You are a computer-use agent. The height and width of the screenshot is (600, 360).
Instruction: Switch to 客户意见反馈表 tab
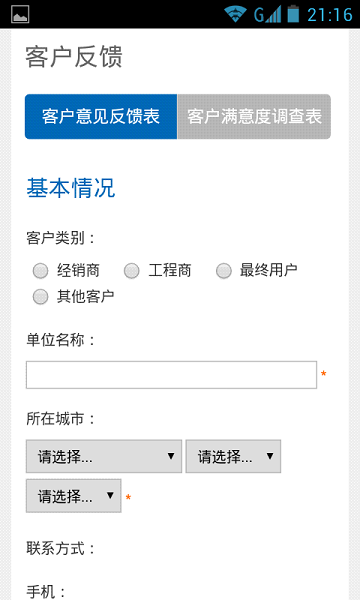[101, 116]
